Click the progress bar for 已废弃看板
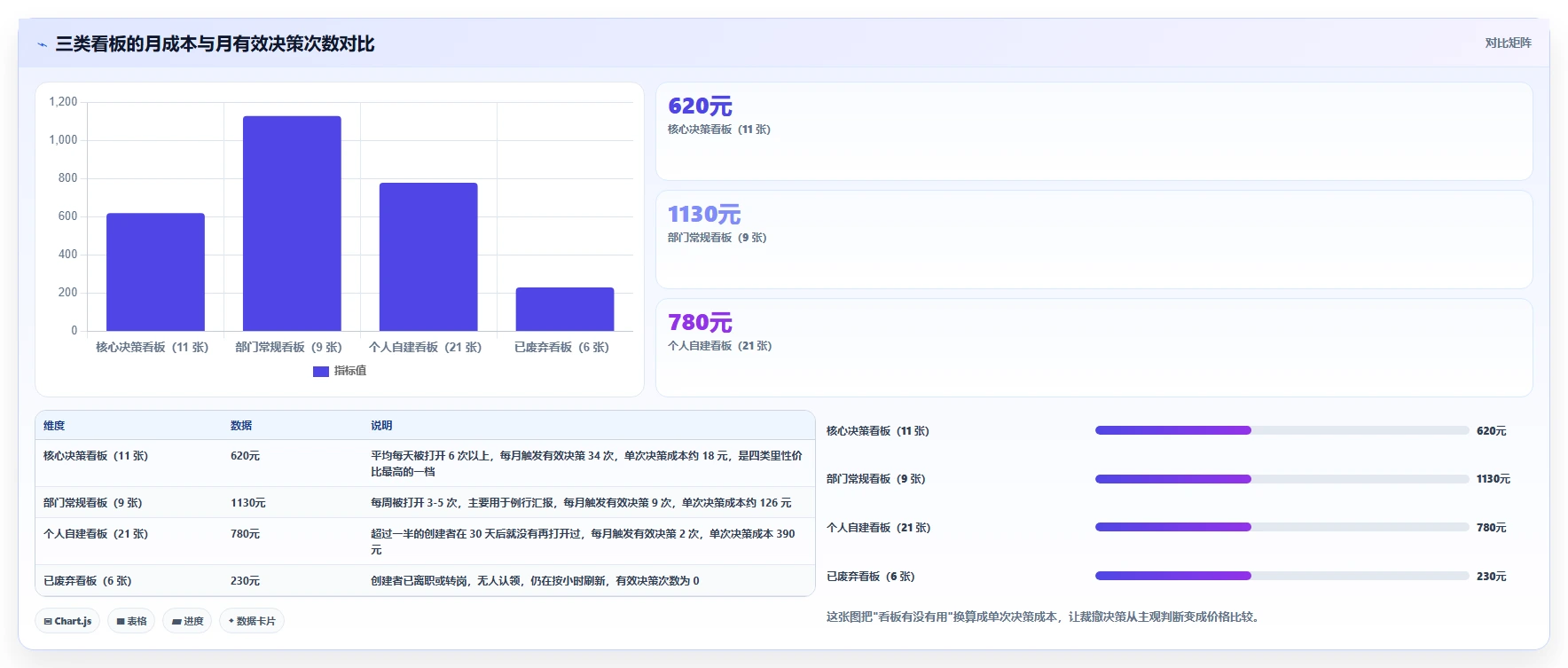The image size is (1568, 668). pyautogui.click(x=1282, y=576)
